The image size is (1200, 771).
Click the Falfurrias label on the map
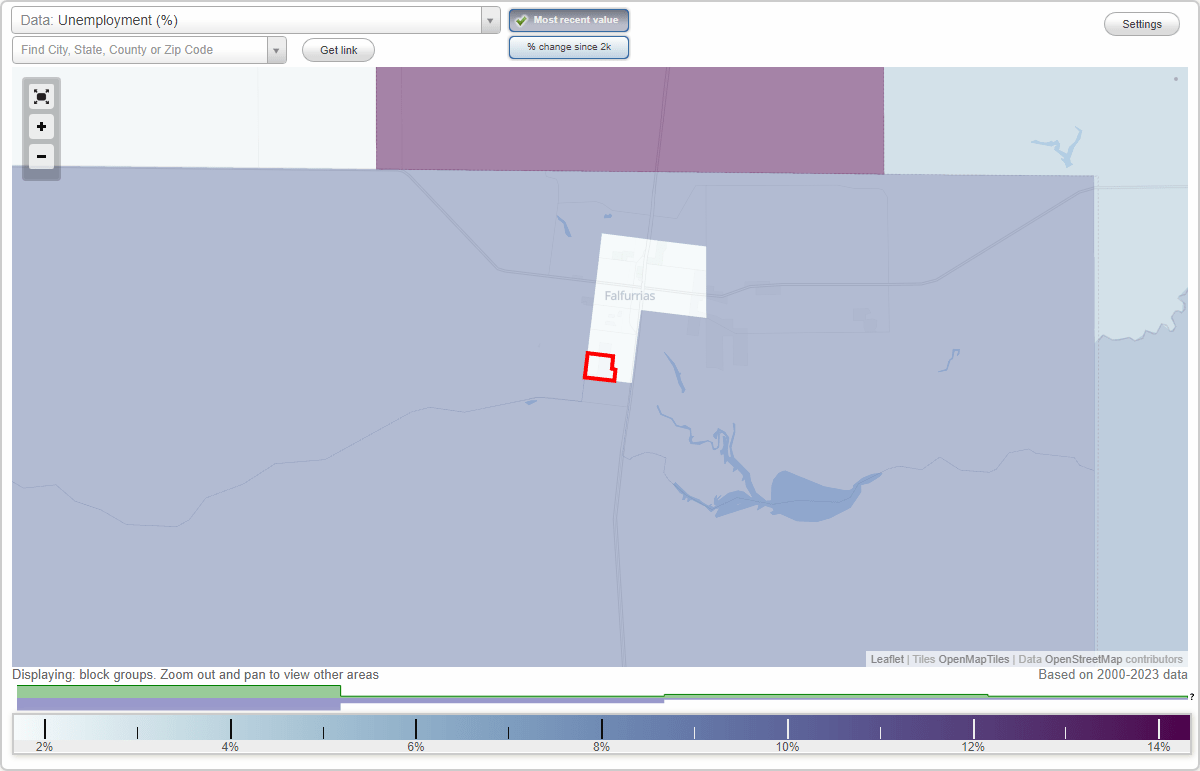click(x=630, y=296)
